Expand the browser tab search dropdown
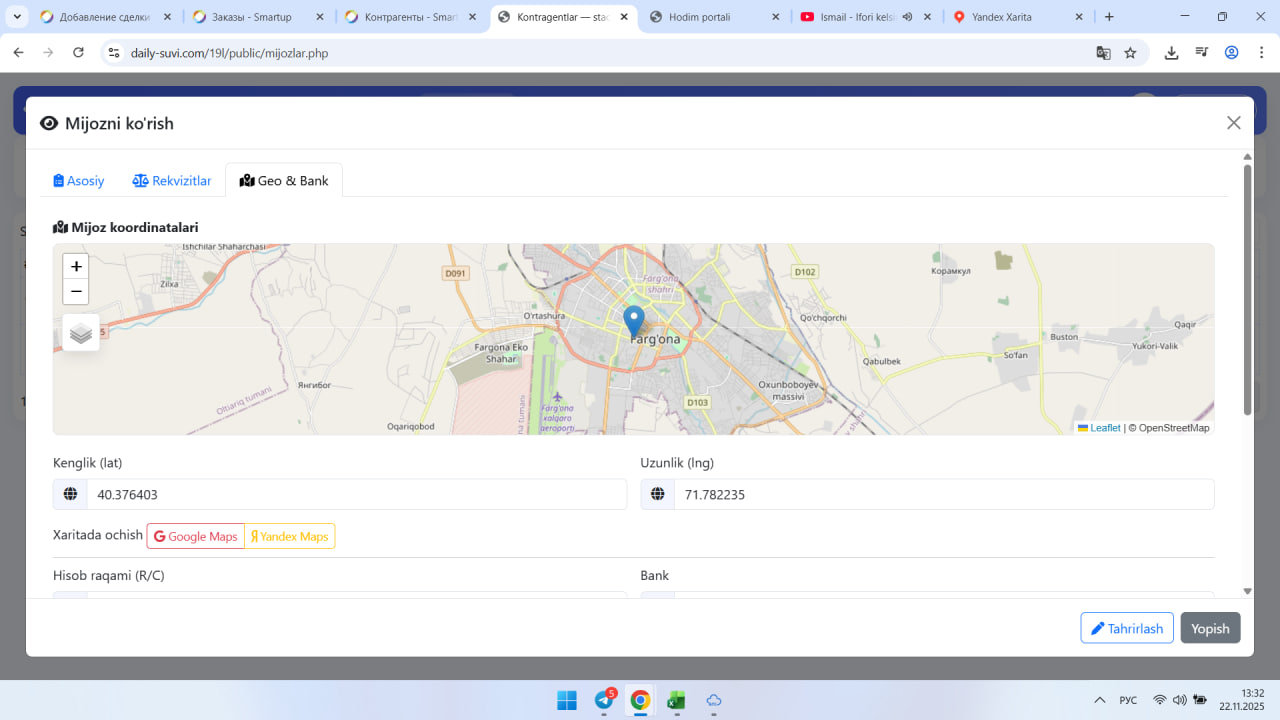 click(x=18, y=17)
